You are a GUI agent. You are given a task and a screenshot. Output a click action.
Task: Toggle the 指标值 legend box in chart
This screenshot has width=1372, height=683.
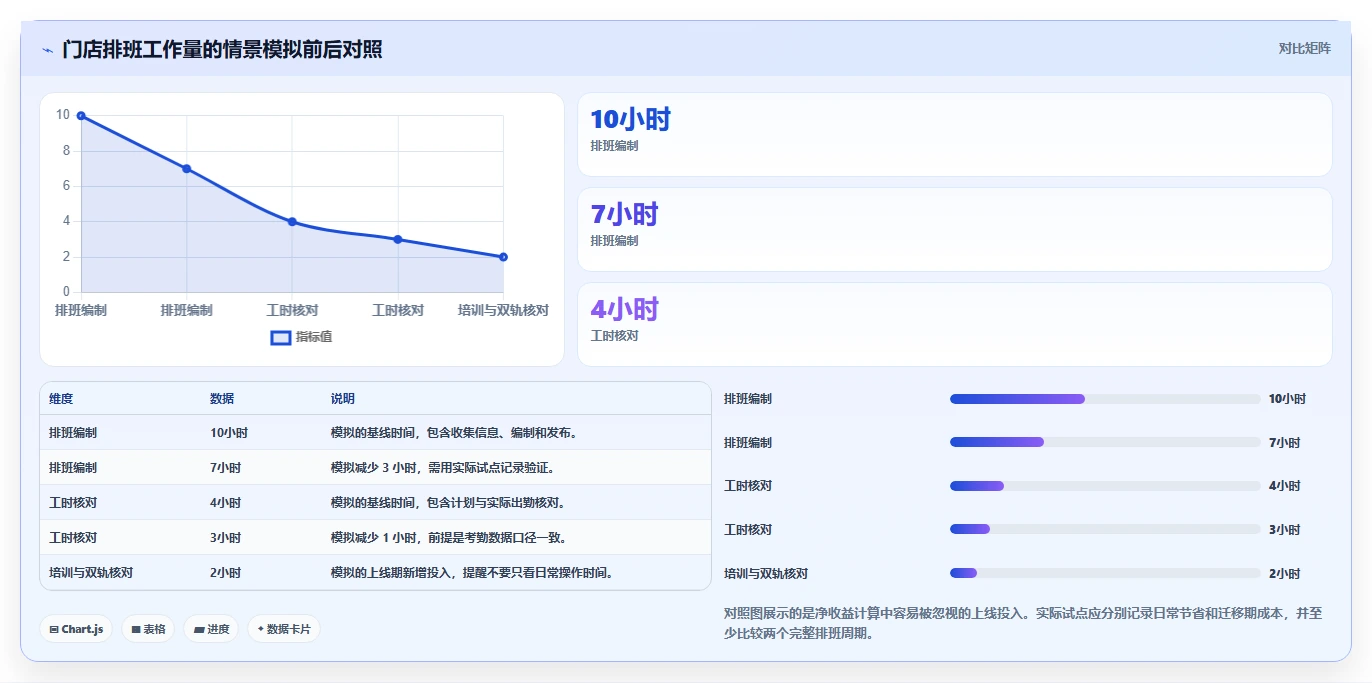tap(281, 337)
